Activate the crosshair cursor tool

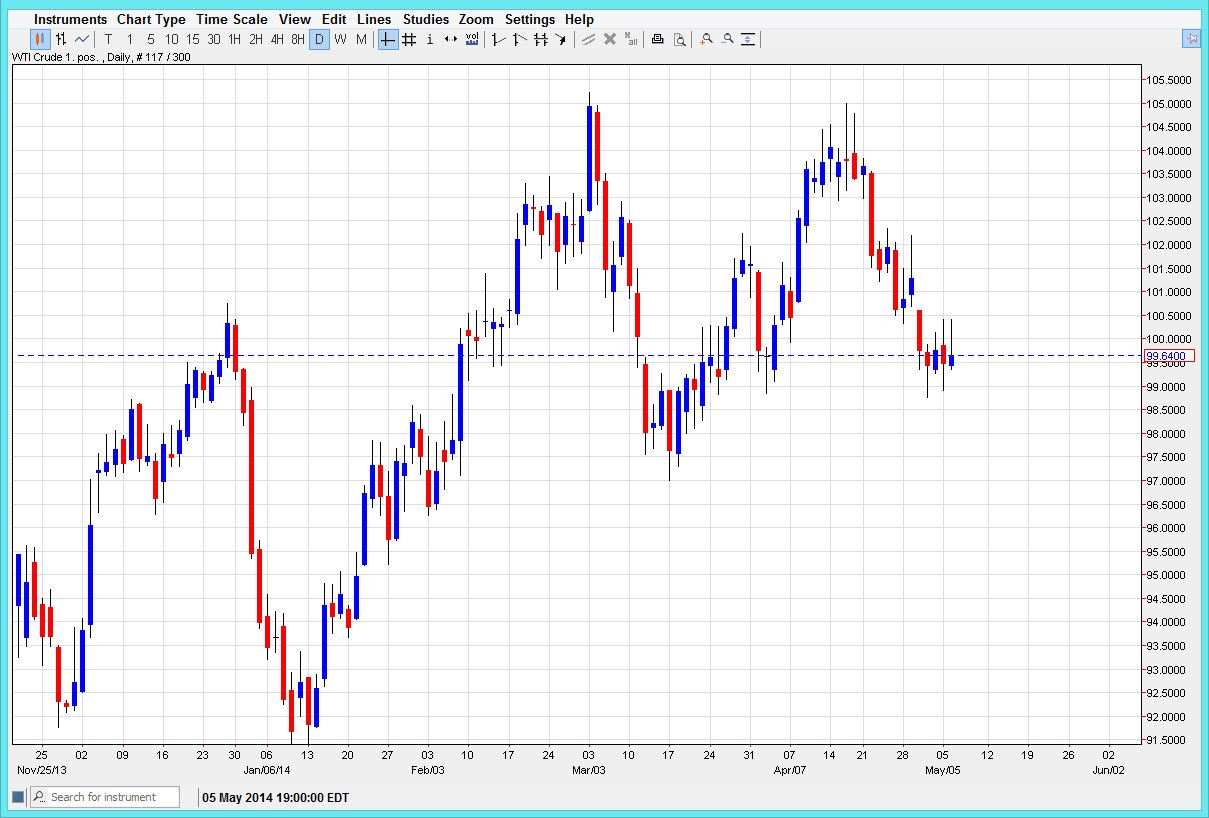click(387, 39)
